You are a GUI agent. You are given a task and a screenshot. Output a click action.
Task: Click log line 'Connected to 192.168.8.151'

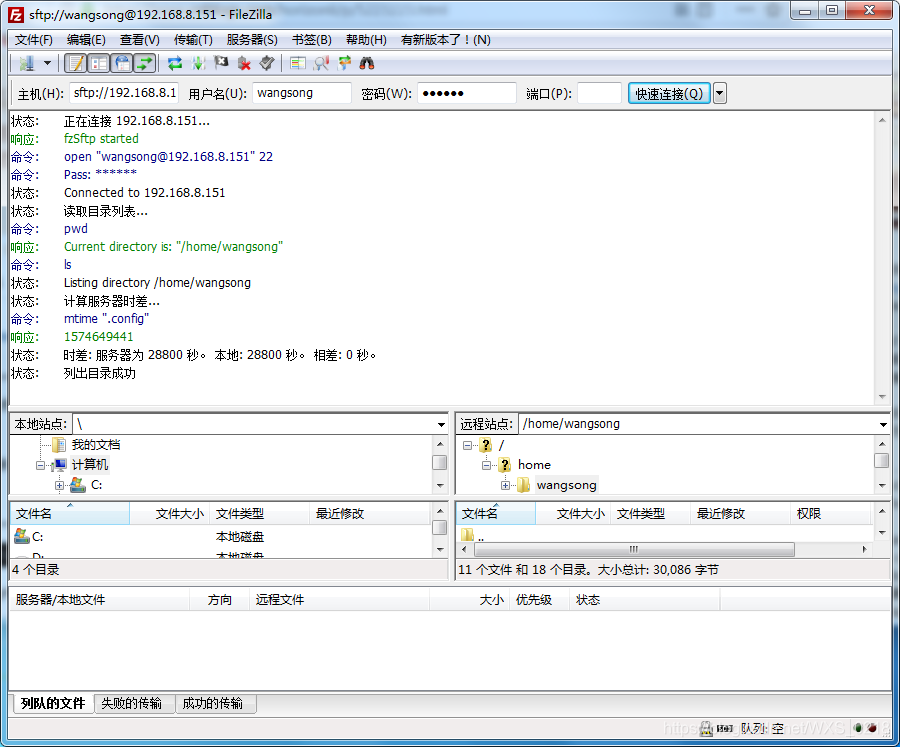[144, 193]
